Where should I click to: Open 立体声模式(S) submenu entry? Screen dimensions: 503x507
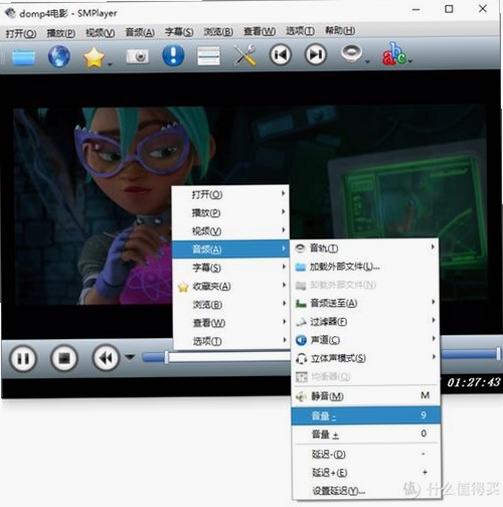[x=365, y=358]
